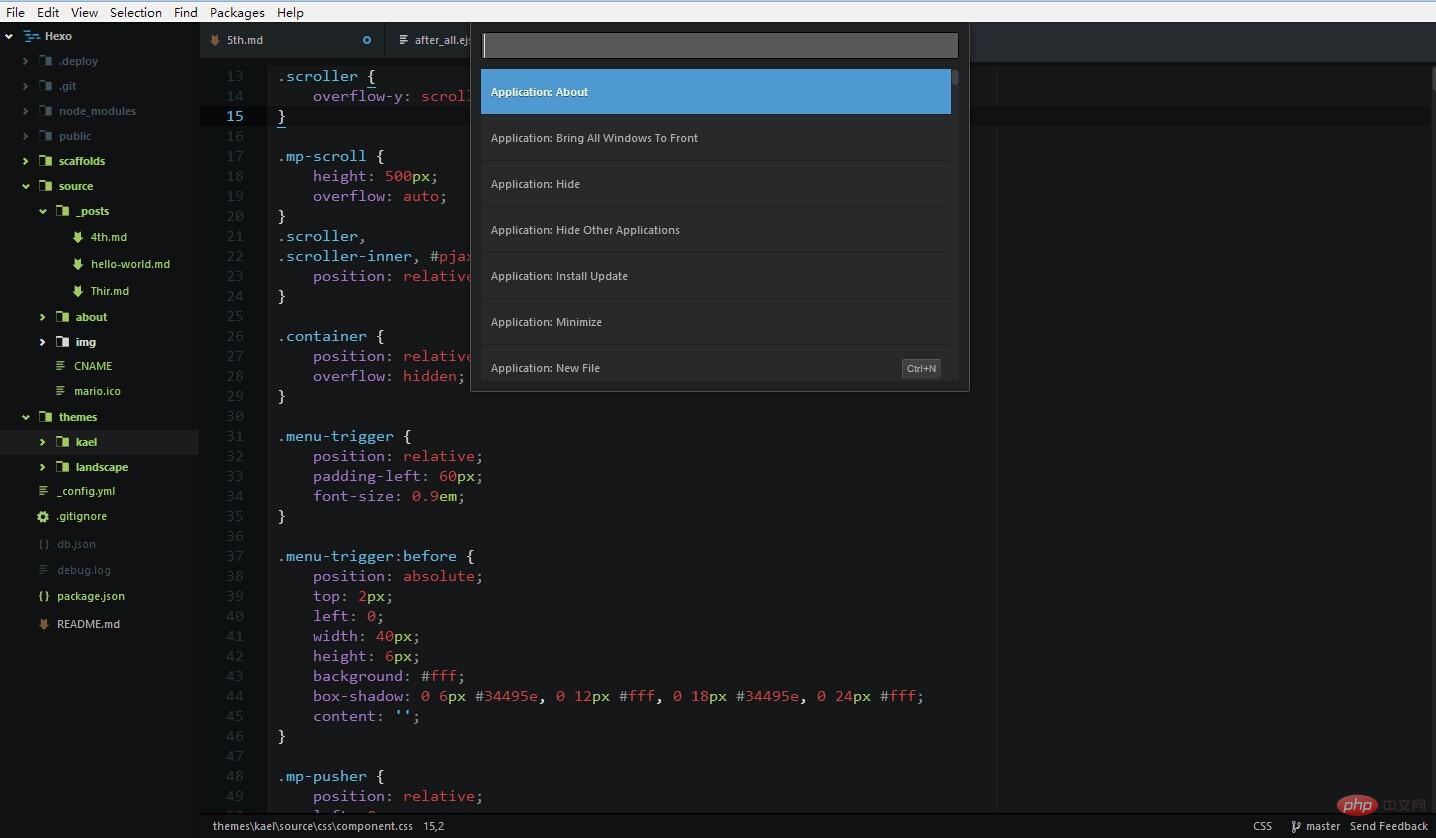The image size is (1436, 838).
Task: Switch to the 5th.md tab
Action: tap(292, 40)
